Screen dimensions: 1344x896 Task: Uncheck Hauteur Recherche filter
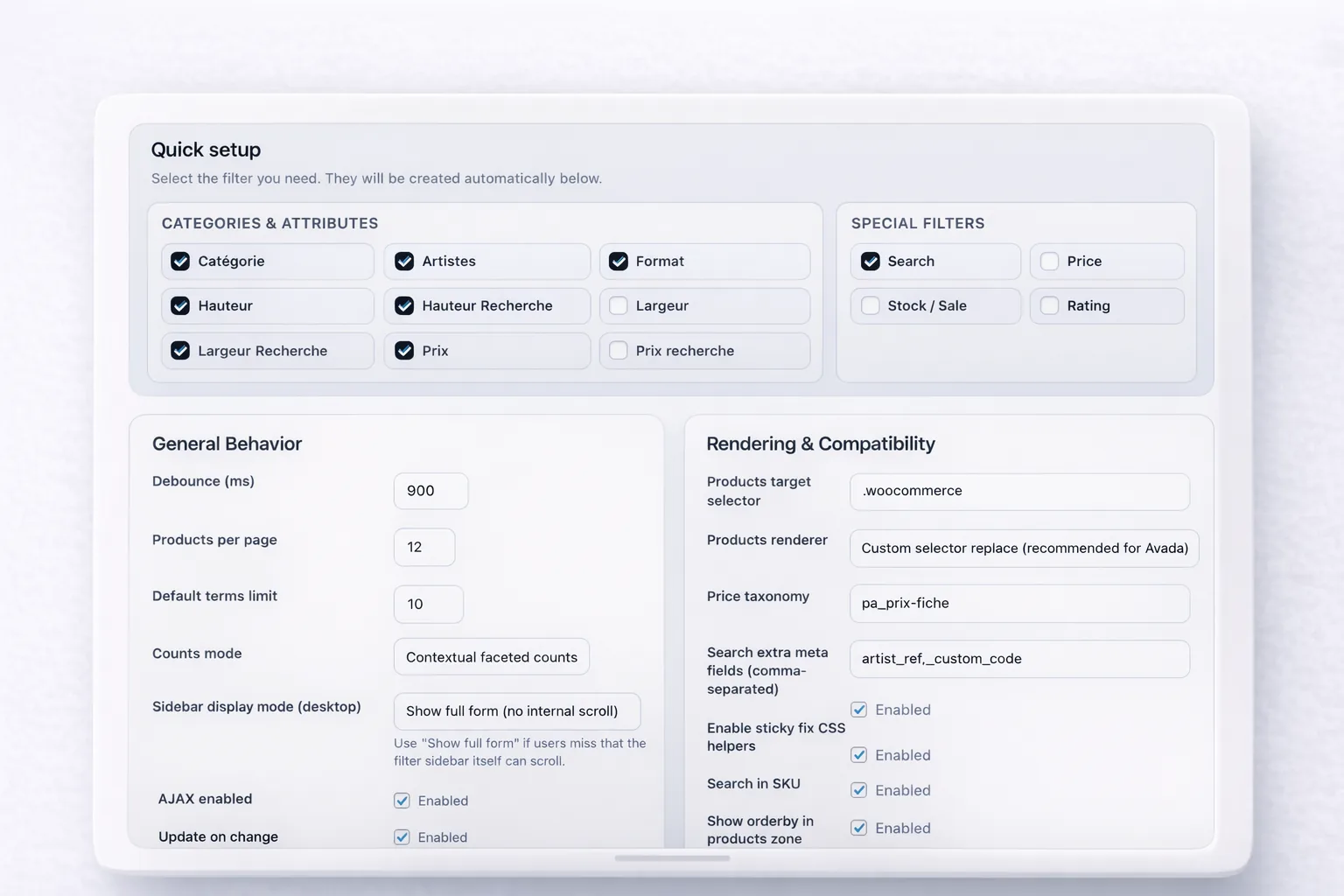pyautogui.click(x=404, y=306)
